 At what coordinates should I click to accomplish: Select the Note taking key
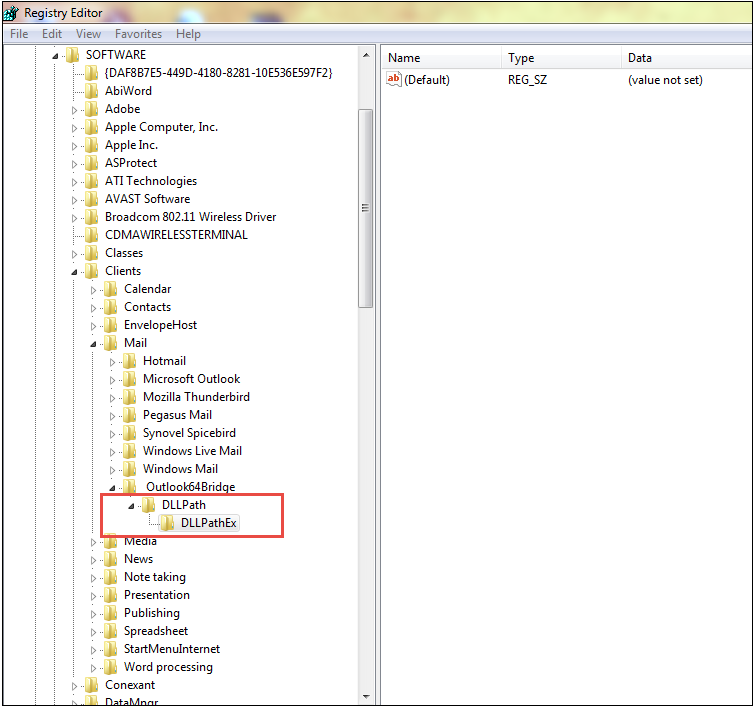pos(155,577)
